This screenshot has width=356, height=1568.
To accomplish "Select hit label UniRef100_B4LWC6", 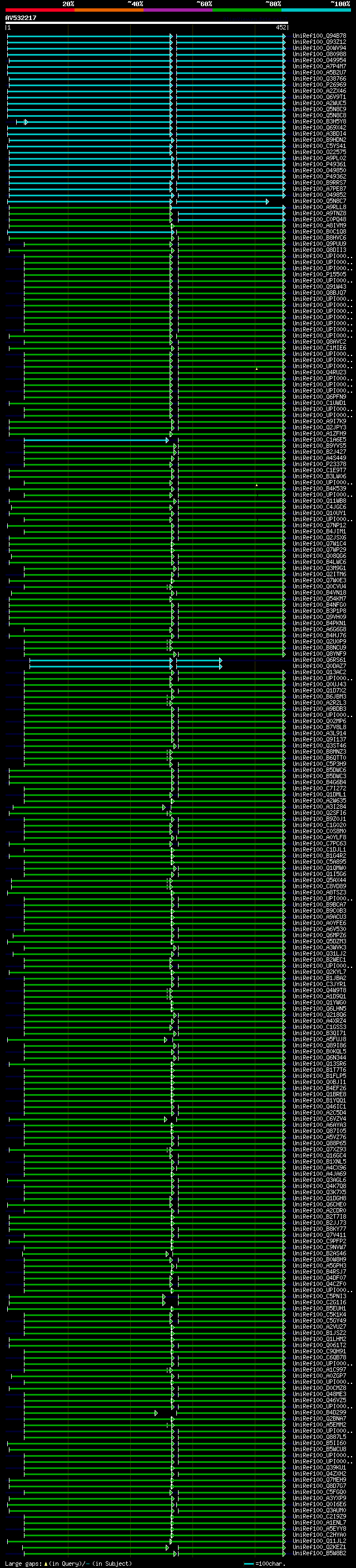I will [319, 562].
